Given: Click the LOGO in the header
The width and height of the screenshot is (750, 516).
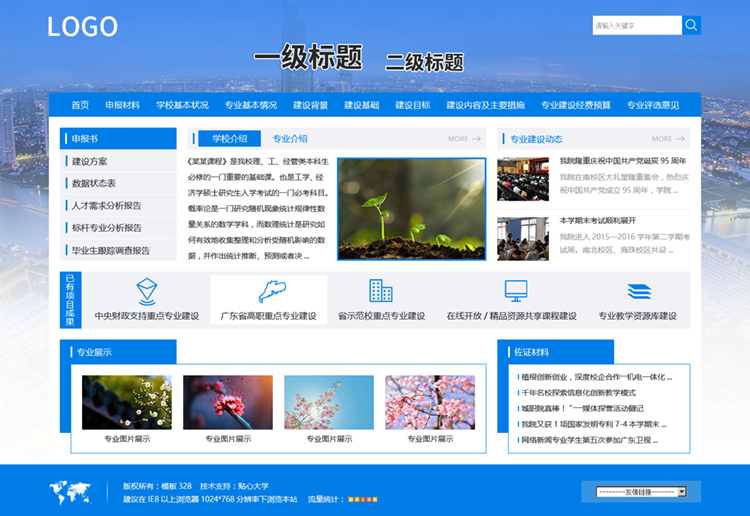Looking at the screenshot, I should point(82,27).
